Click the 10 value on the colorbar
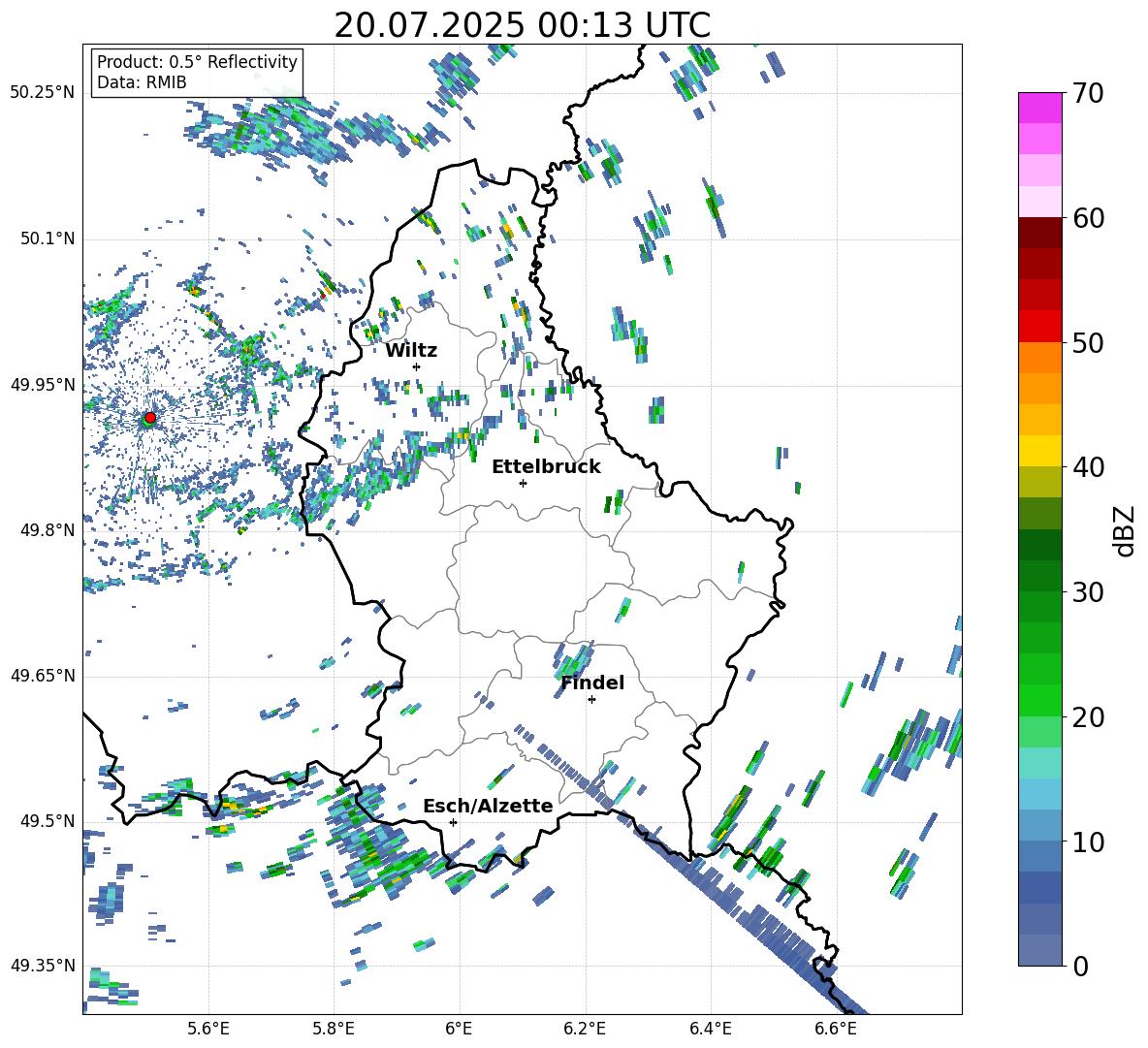 coord(1088,842)
